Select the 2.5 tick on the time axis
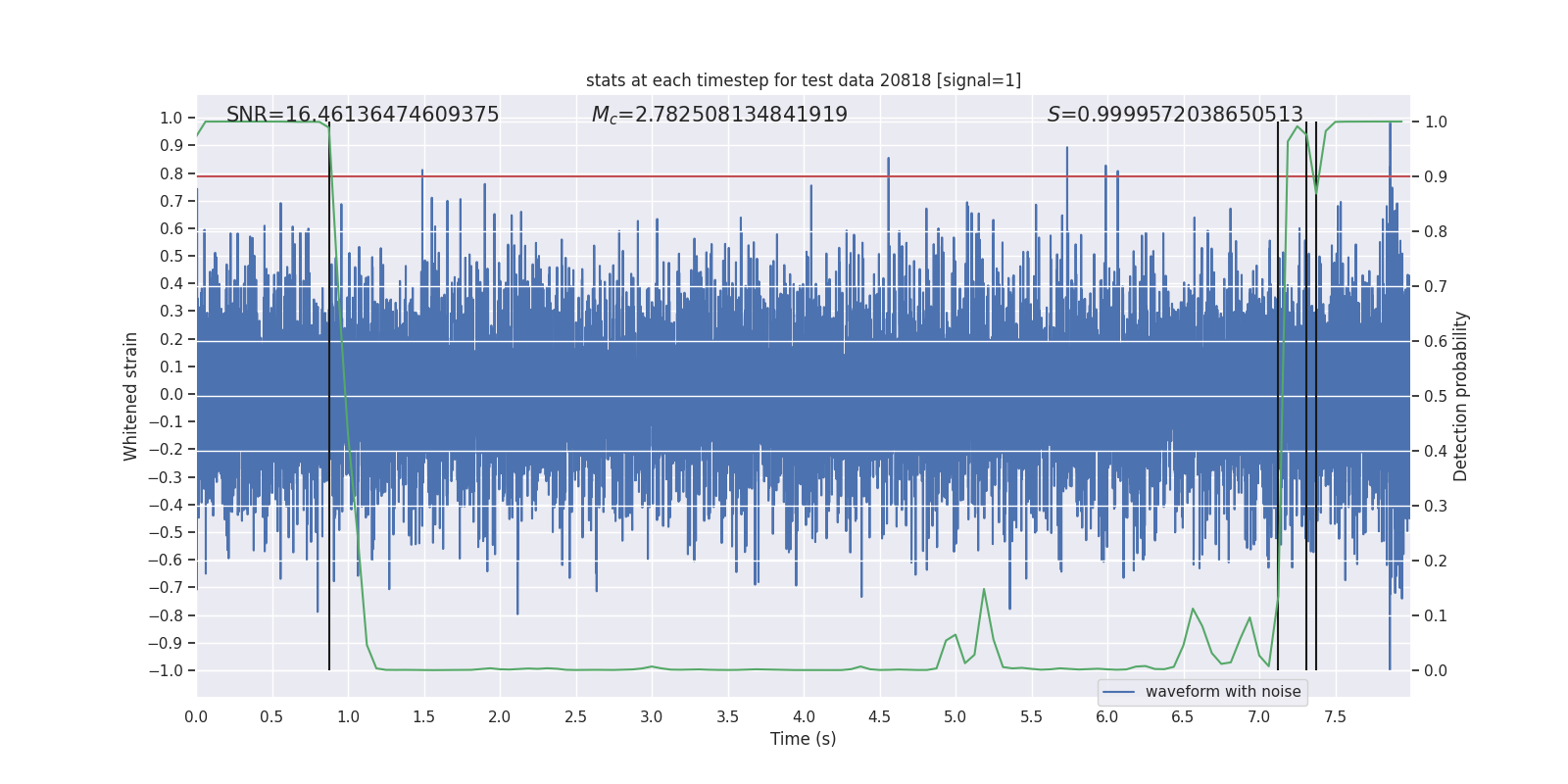Image resolution: width=1568 pixels, height=784 pixels. 575,716
